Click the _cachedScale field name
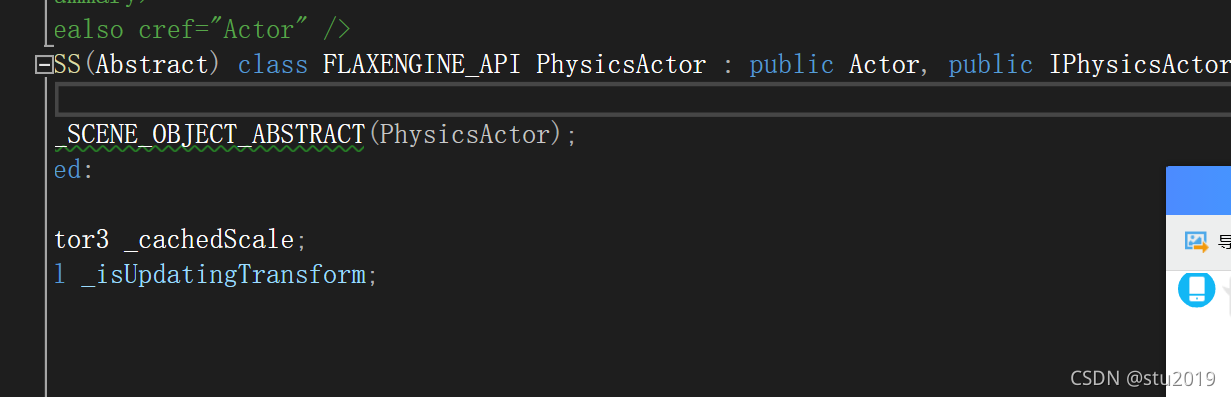The image size is (1231, 397). tap(209, 240)
